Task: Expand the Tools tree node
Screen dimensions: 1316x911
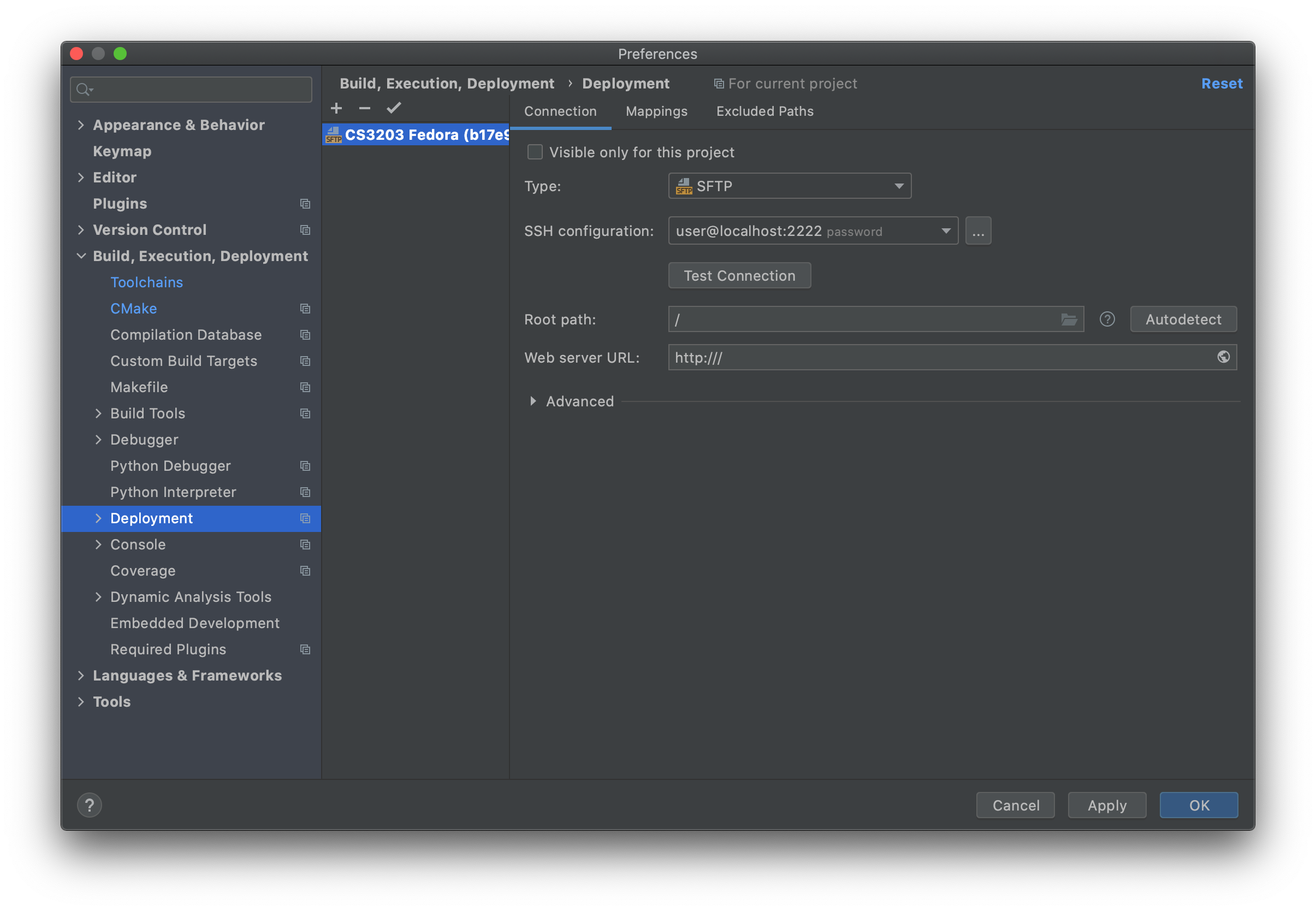Action: 81,702
